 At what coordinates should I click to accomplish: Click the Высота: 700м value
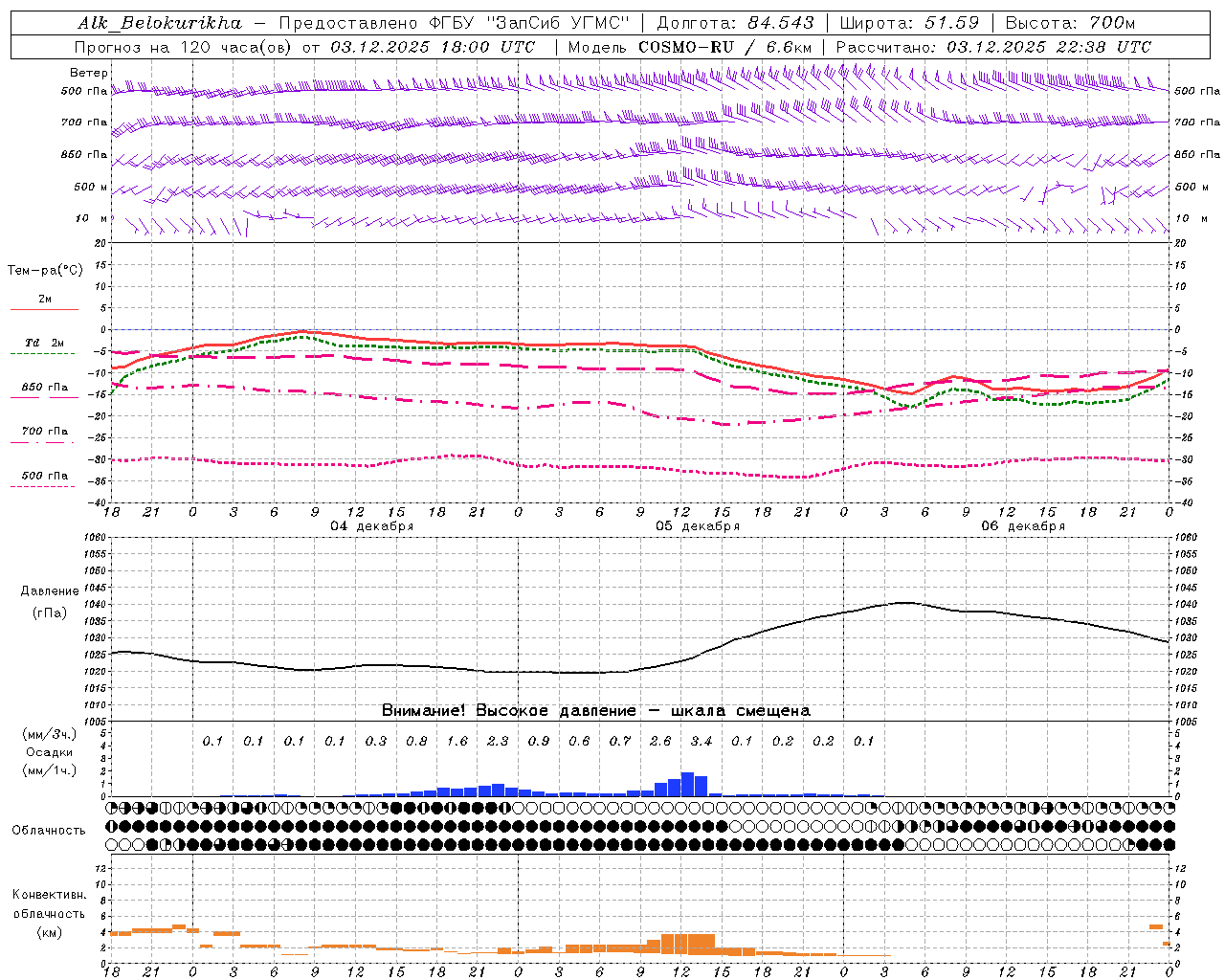tap(1070, 23)
